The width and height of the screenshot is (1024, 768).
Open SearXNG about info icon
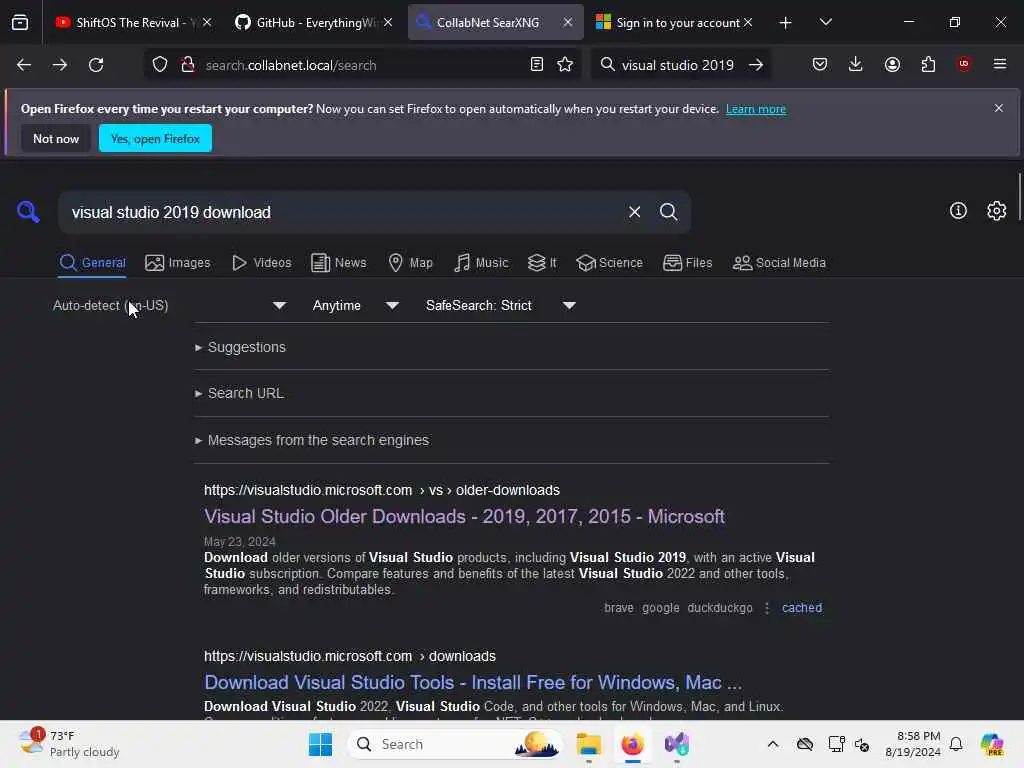[958, 210]
